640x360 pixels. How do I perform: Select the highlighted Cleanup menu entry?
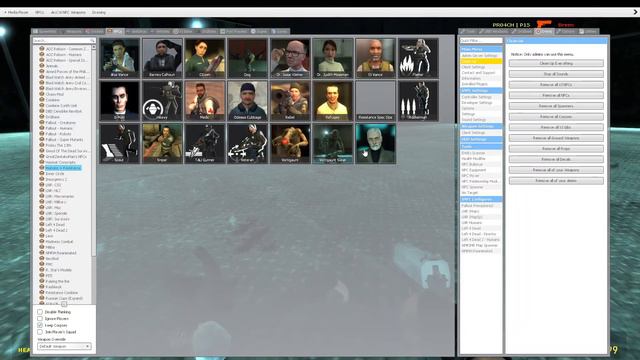pos(481,61)
